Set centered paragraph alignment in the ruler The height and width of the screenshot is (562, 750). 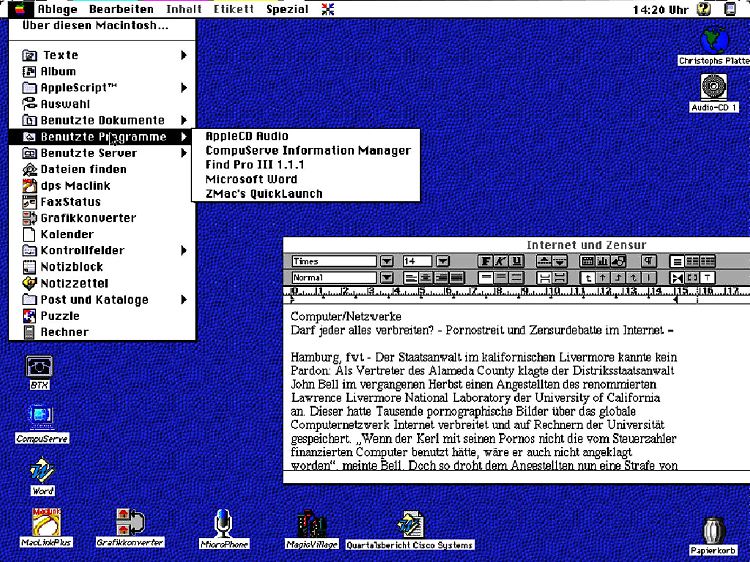(x=426, y=277)
